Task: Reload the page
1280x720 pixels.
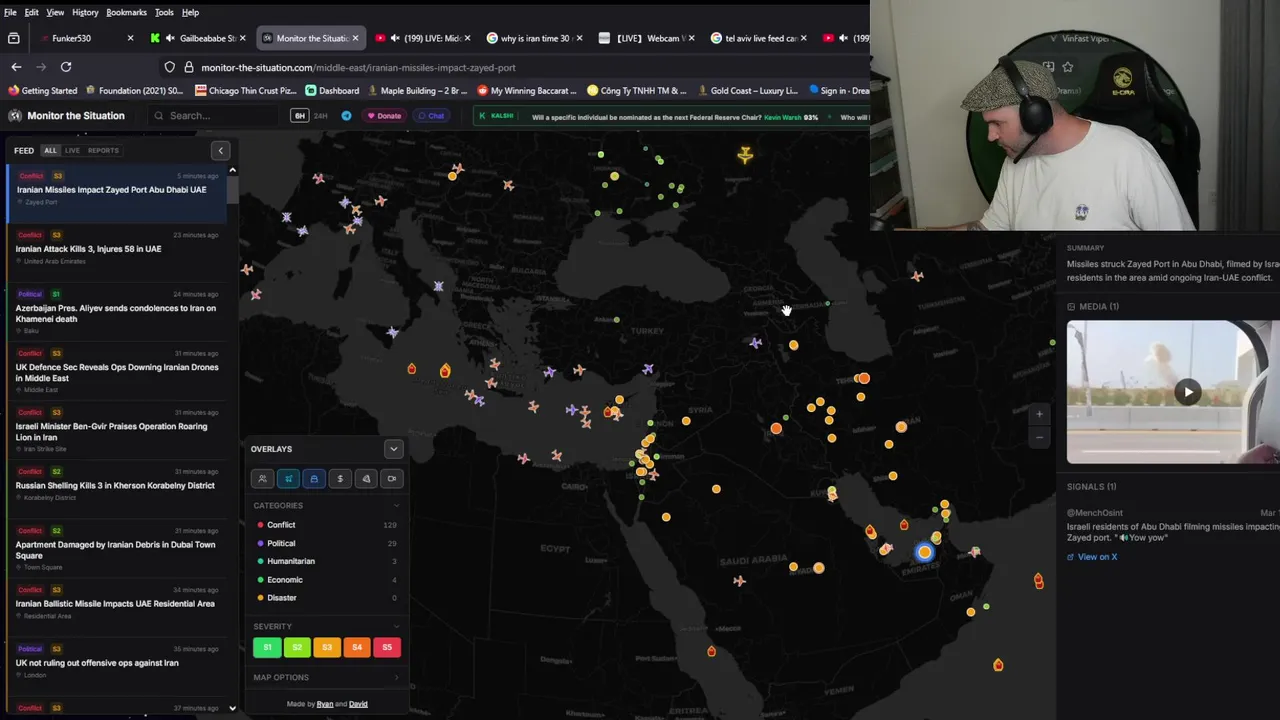Action: coord(66,67)
